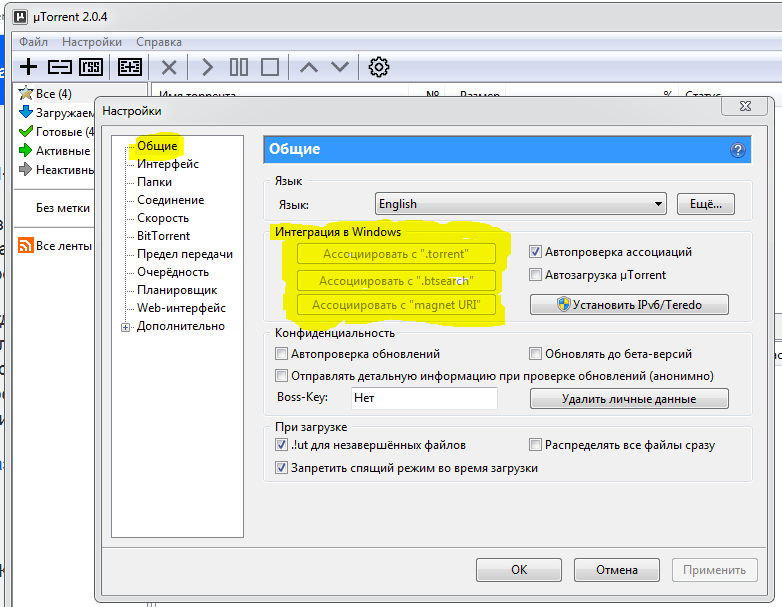Toggle 'Запретить спящий режим' checkbox
This screenshot has width=782, height=607.
click(281, 468)
